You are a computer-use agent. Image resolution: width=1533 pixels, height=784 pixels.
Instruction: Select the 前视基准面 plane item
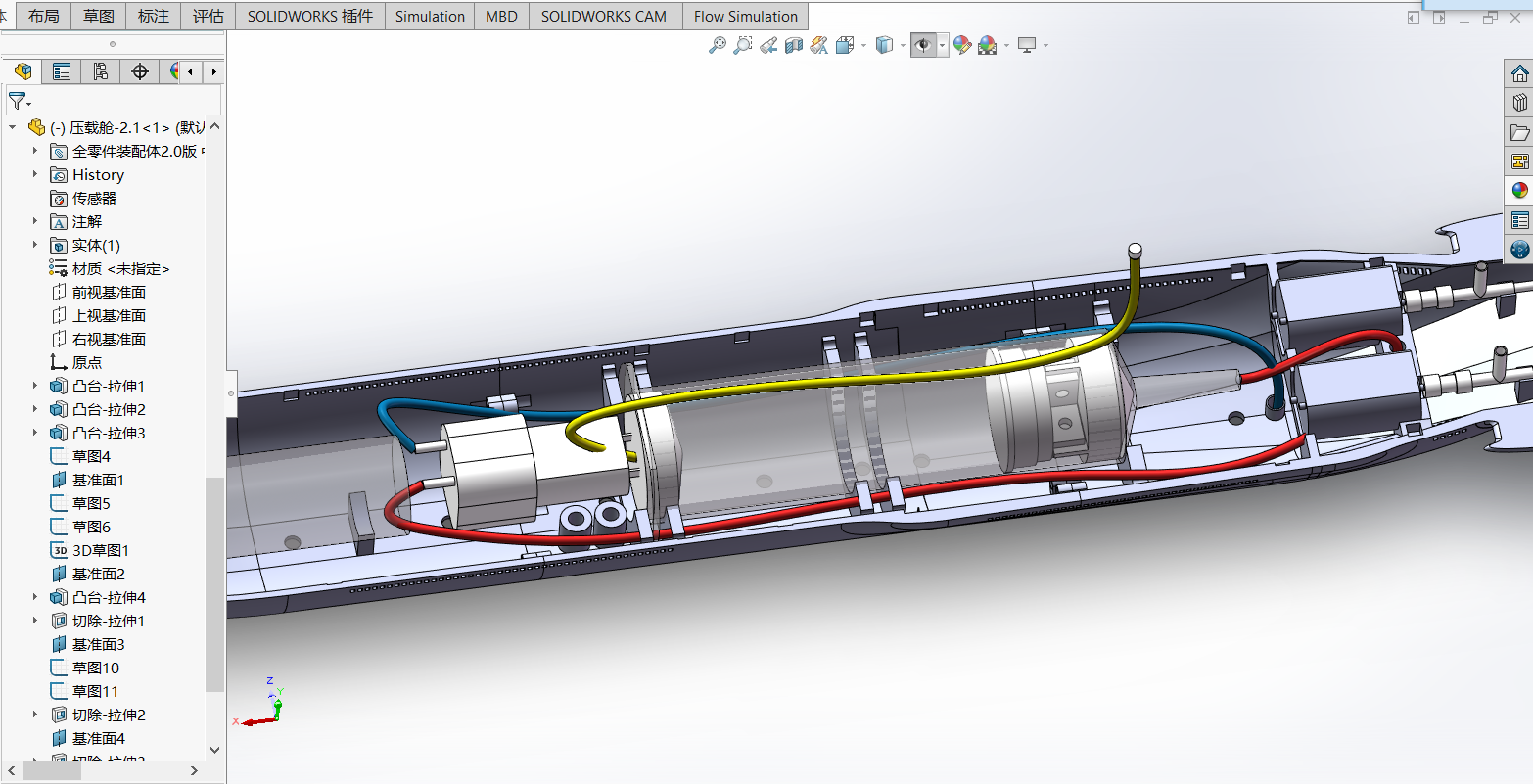click(109, 292)
